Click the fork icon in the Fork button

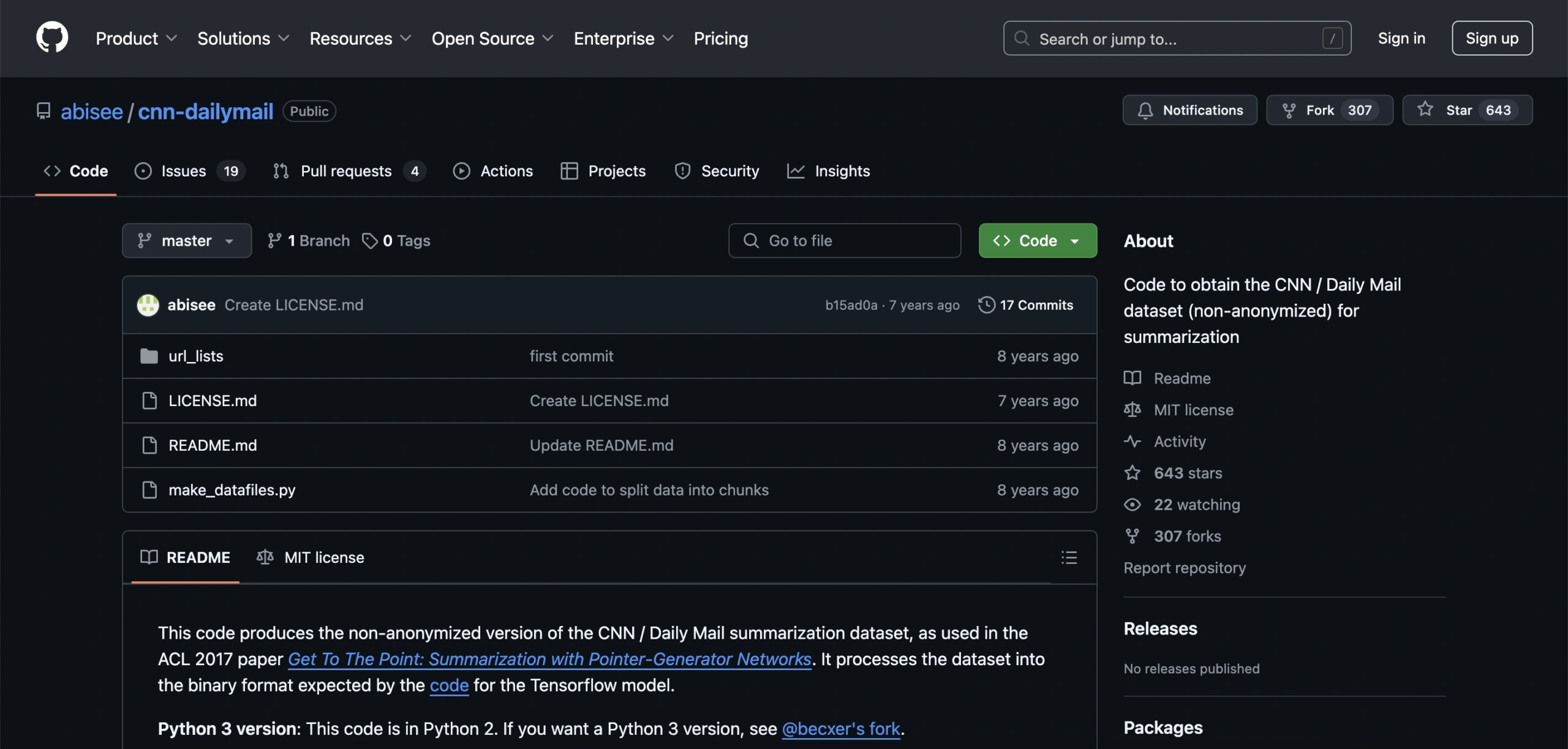coord(1289,110)
